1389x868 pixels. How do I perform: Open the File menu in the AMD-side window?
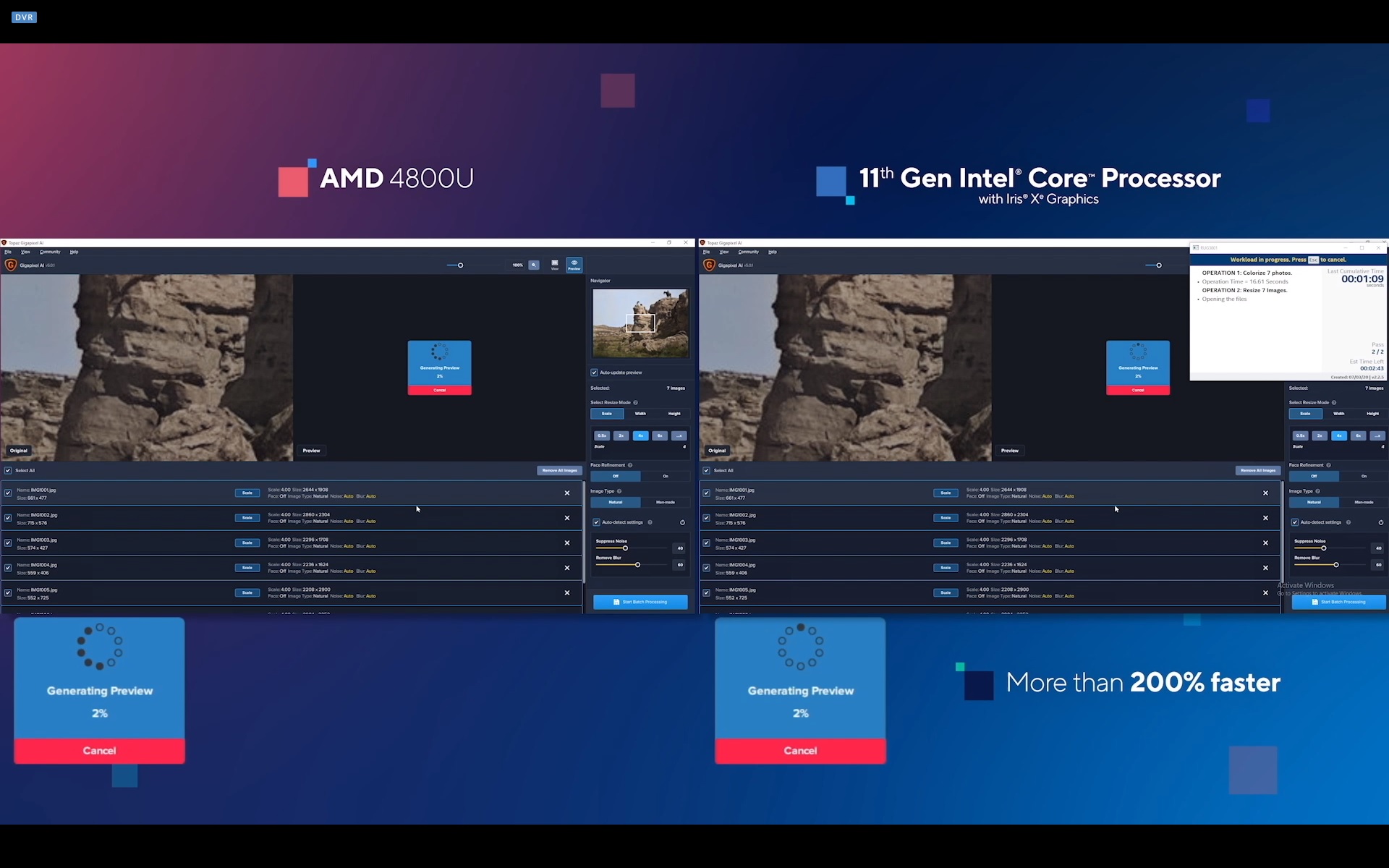tap(8, 252)
